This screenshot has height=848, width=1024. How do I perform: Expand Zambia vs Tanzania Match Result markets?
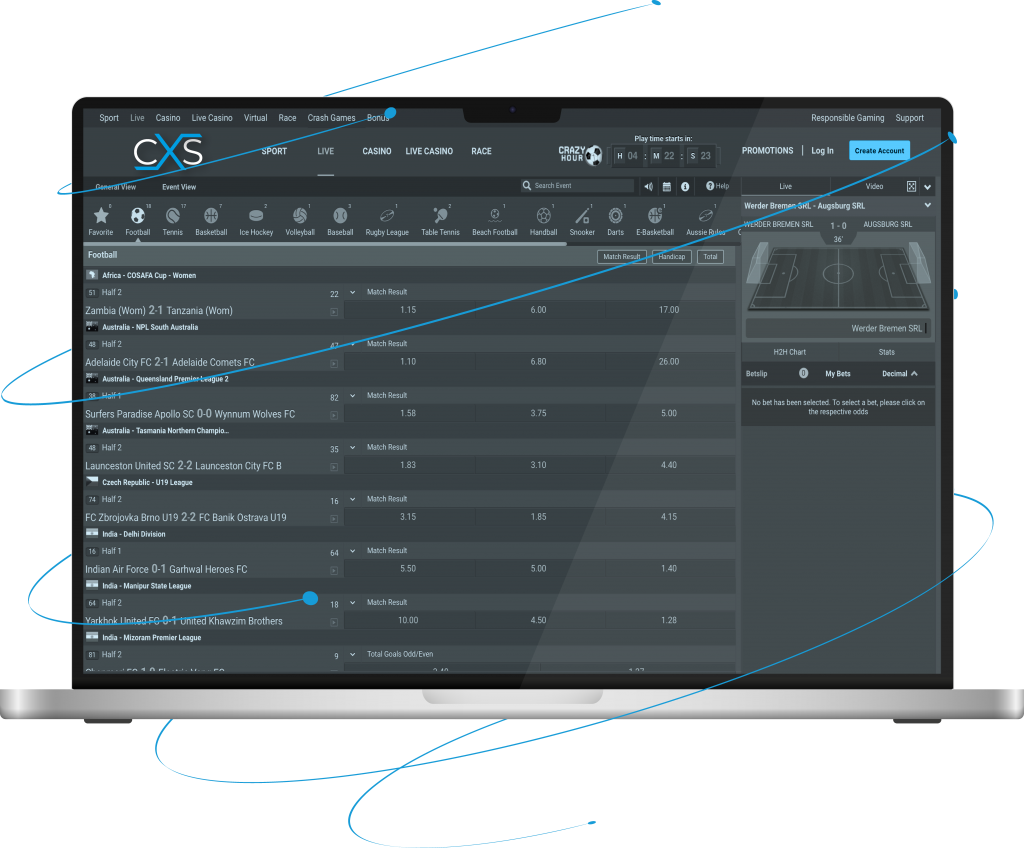353,292
